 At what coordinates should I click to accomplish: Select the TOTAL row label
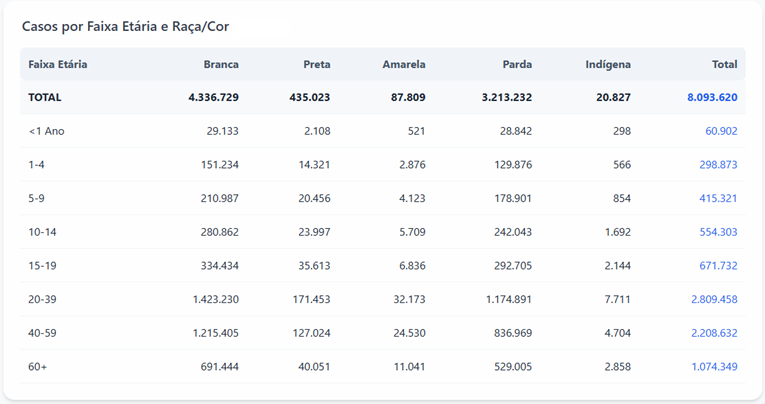45,97
